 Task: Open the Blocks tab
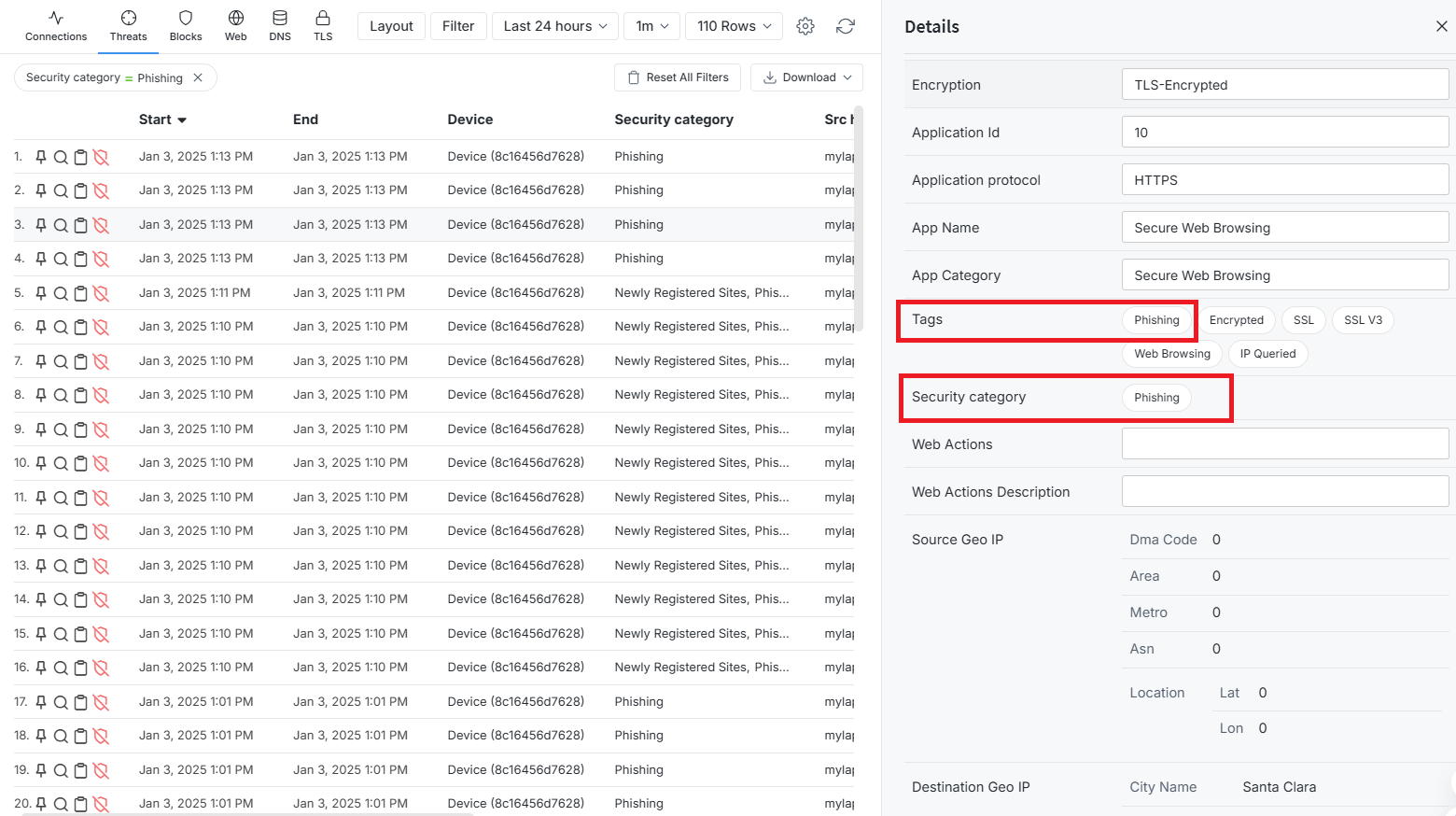pos(186,26)
